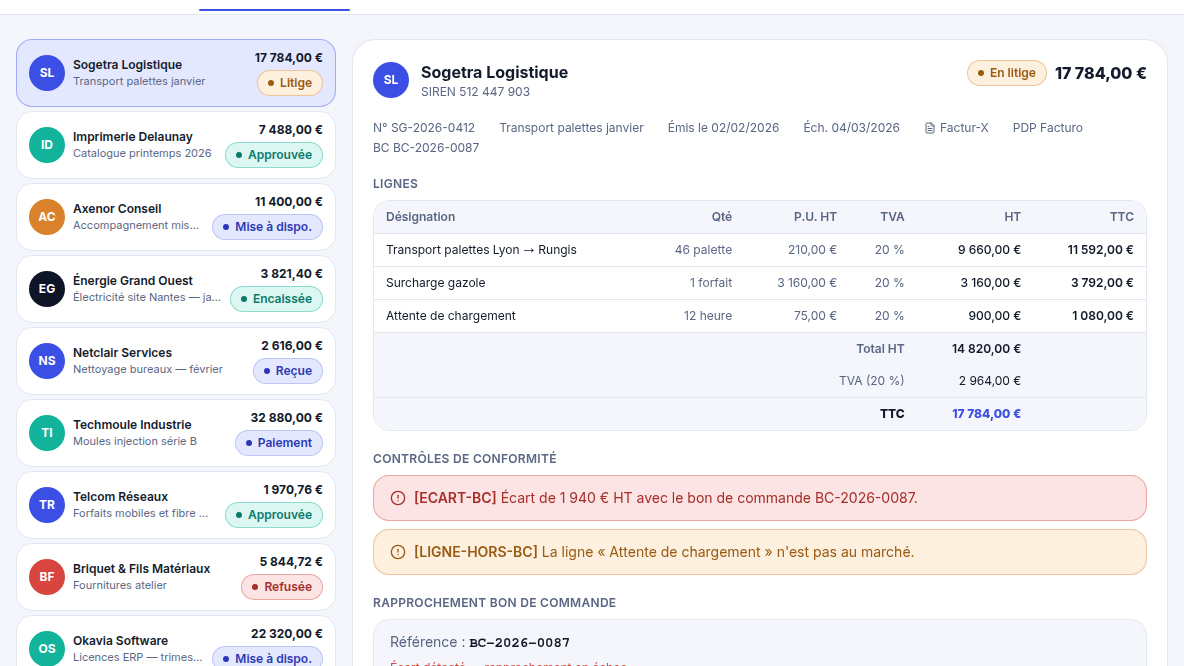The width and height of the screenshot is (1184, 666).
Task: Click the ECART-BC compliance alert
Action: pyautogui.click(x=760, y=498)
